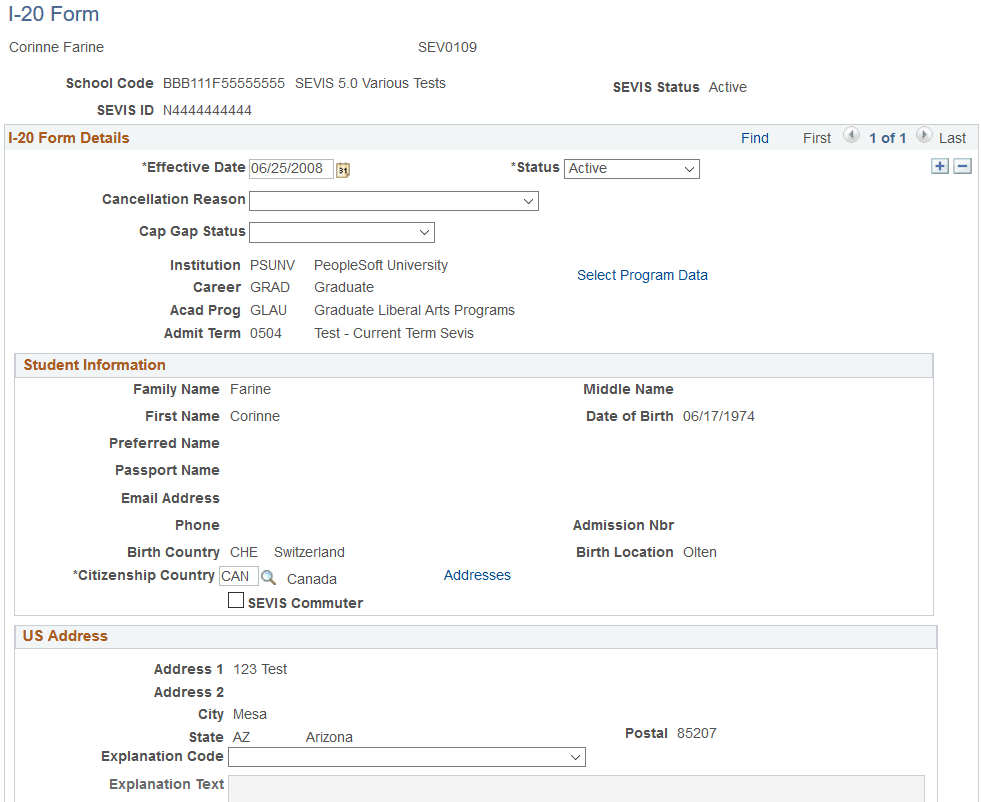Image resolution: width=981 pixels, height=802 pixels.
Task: Click Address 1 value 123 Test
Action: [x=260, y=669]
